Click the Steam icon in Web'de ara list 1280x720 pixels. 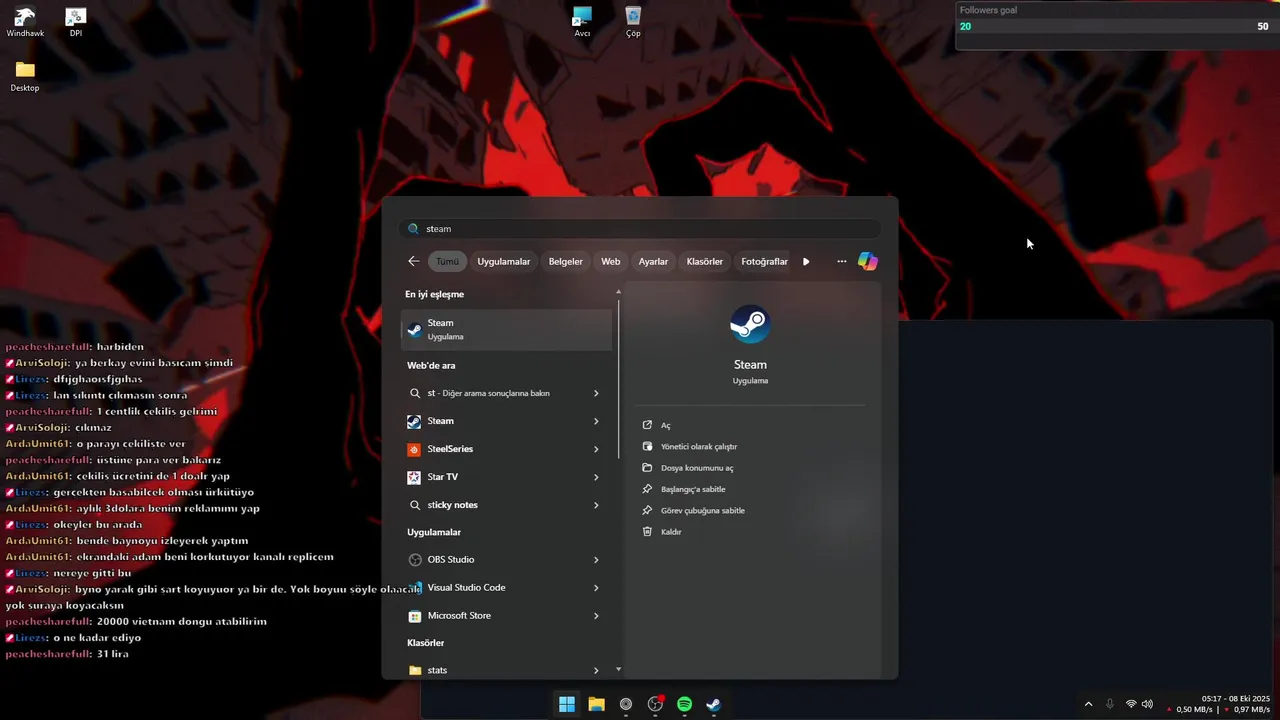pyautogui.click(x=414, y=421)
